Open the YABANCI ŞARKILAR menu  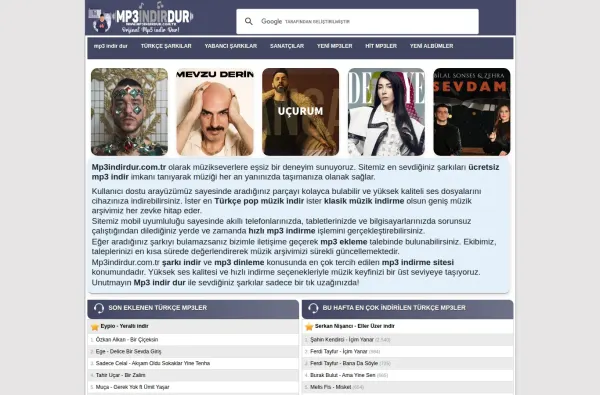pyautogui.click(x=231, y=46)
